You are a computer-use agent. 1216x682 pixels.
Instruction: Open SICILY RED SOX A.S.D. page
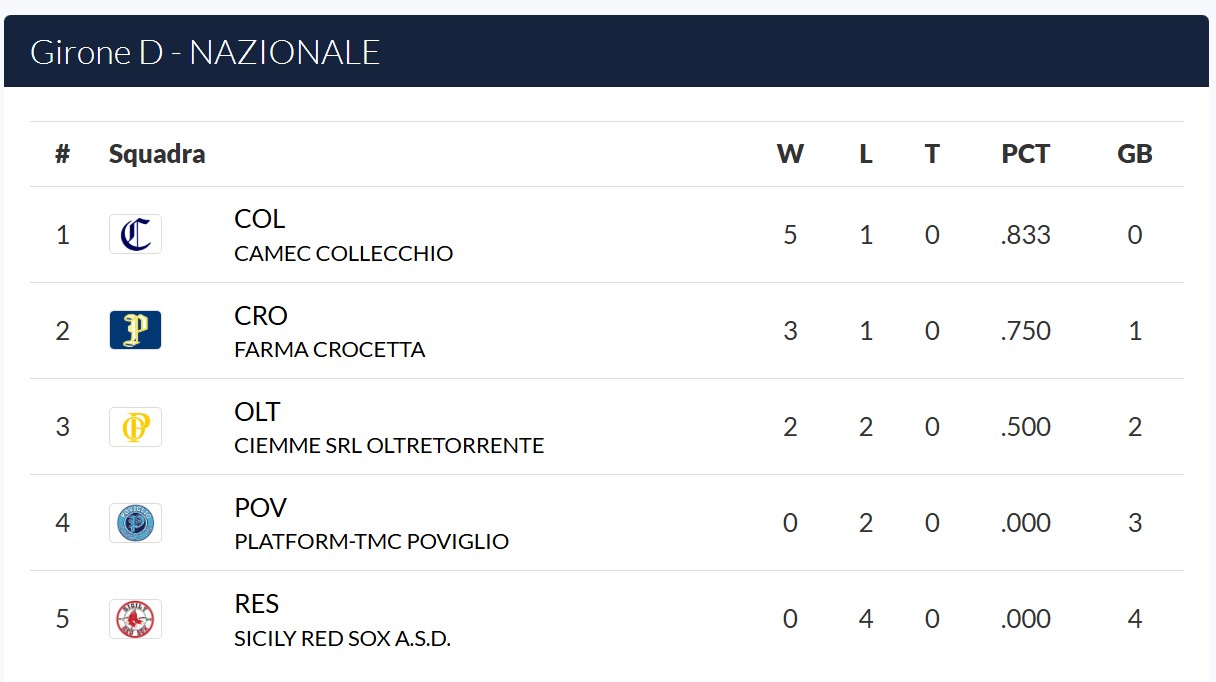(342, 638)
